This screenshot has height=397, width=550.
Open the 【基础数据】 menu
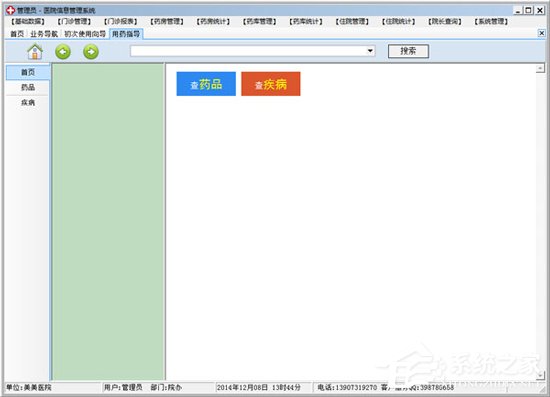pos(28,22)
